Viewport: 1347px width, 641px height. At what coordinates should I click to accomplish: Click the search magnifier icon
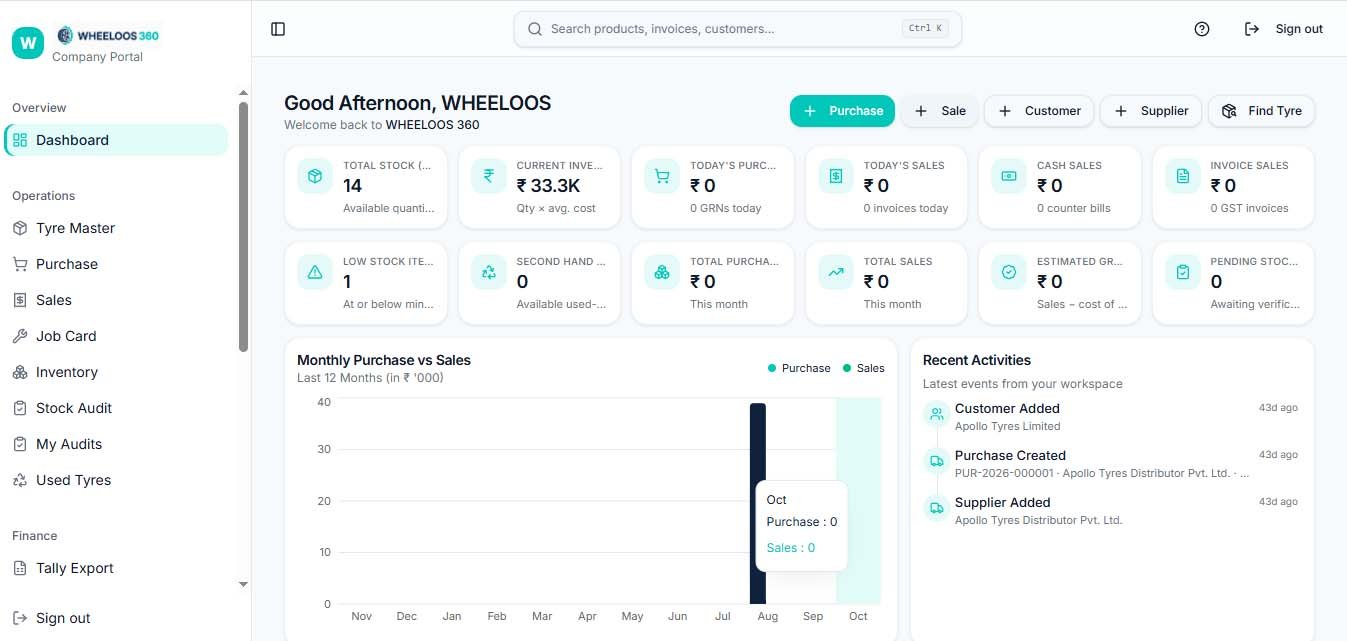pyautogui.click(x=535, y=29)
